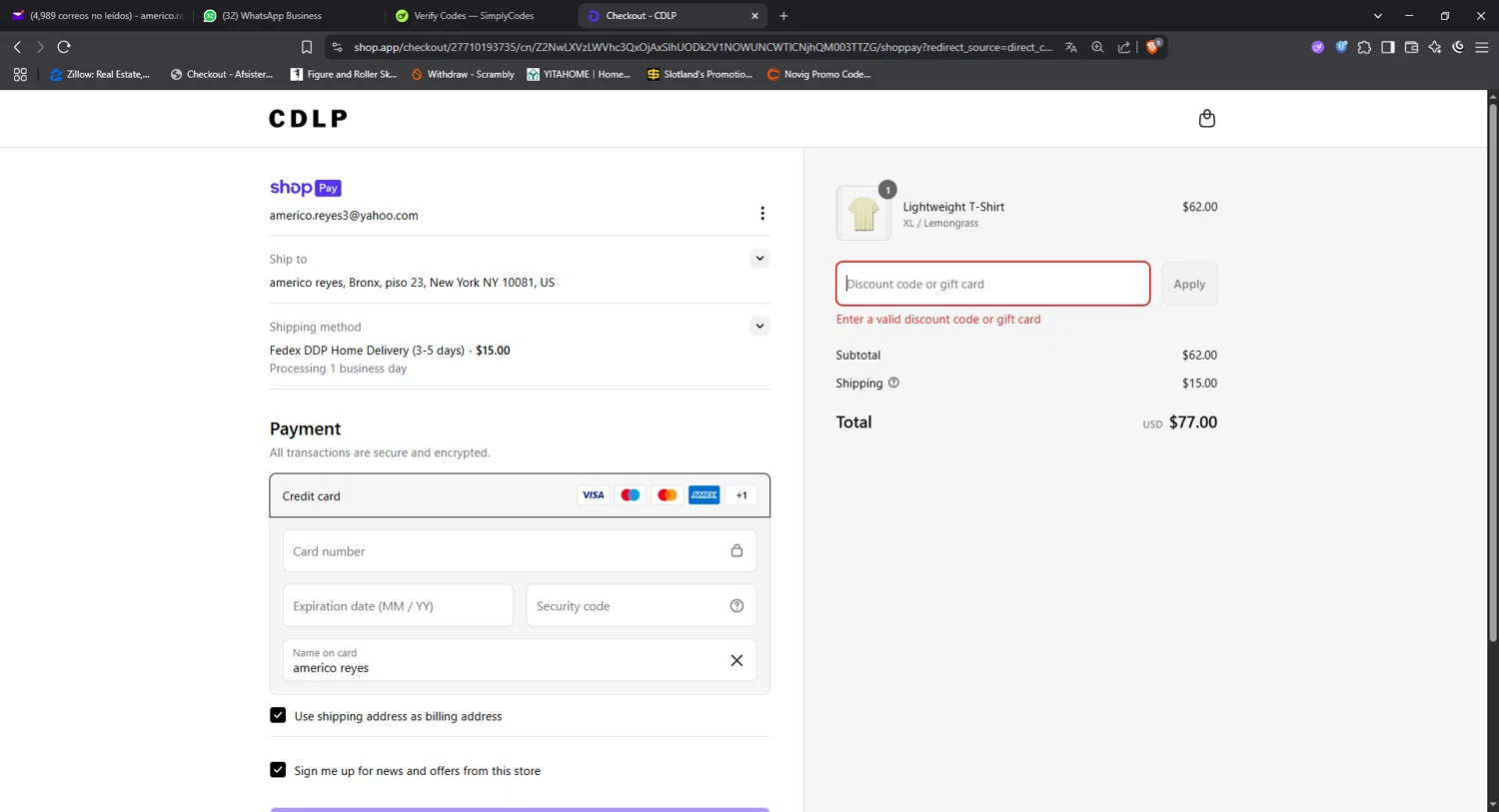Expand the Ship to address section
The height and width of the screenshot is (812, 1499).
click(759, 259)
